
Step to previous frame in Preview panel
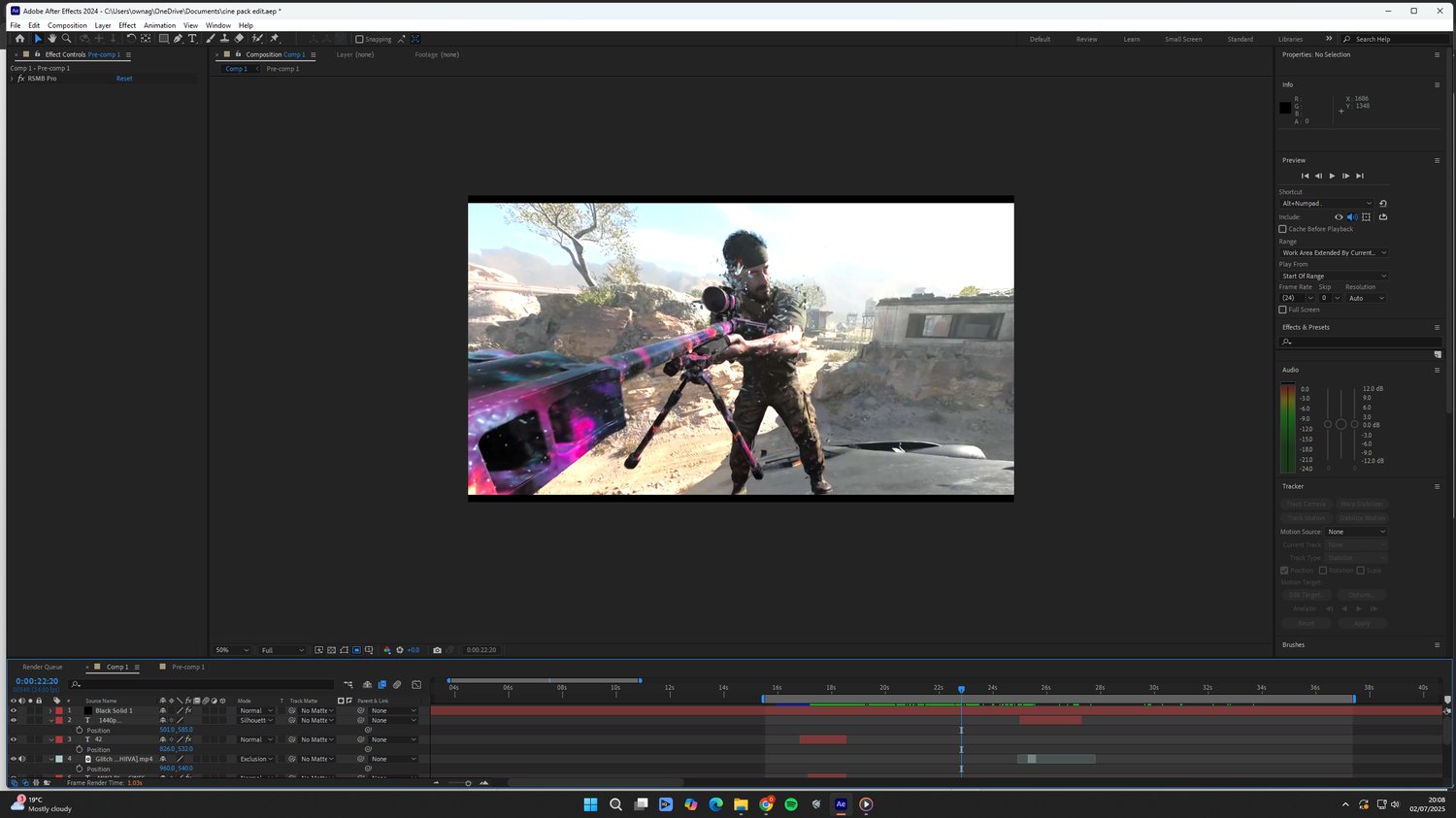[1318, 176]
